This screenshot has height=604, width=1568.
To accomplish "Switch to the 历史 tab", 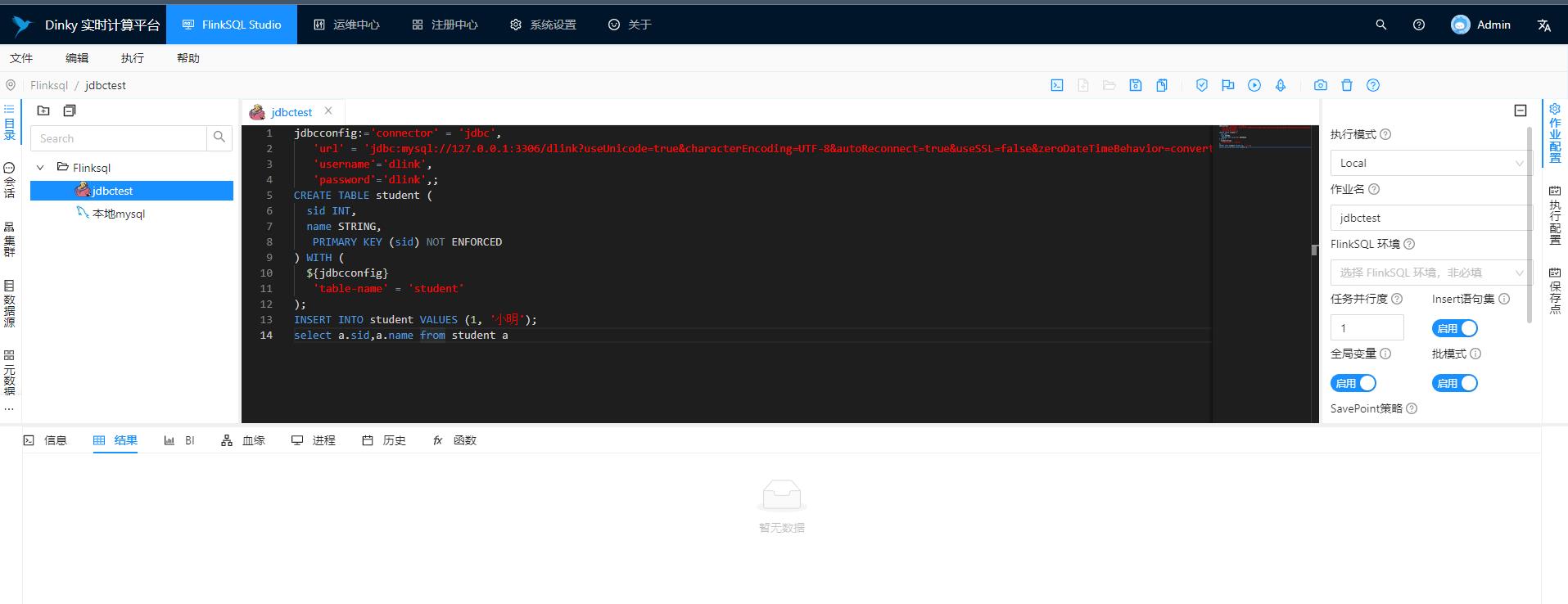I will click(x=384, y=440).
